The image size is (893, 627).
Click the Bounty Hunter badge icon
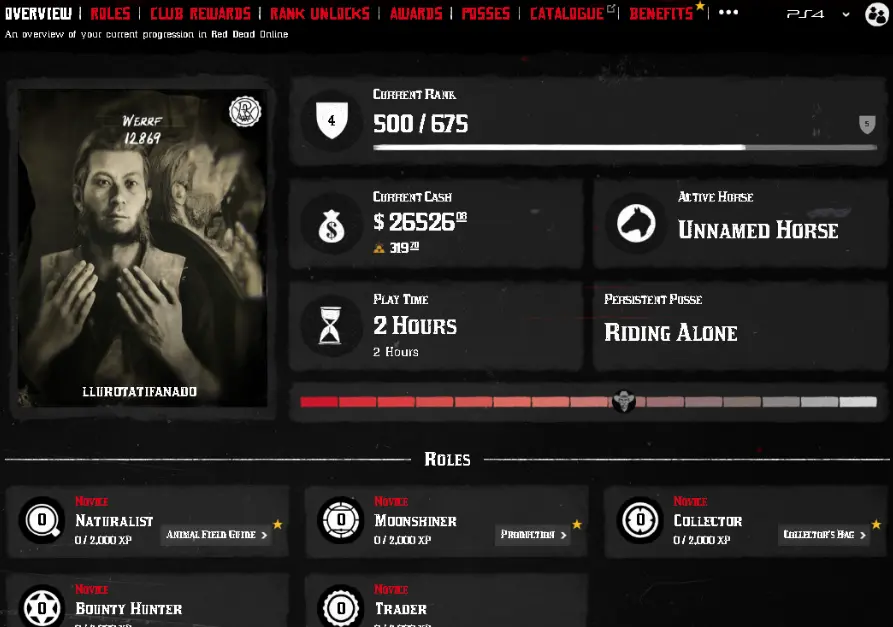click(42, 607)
